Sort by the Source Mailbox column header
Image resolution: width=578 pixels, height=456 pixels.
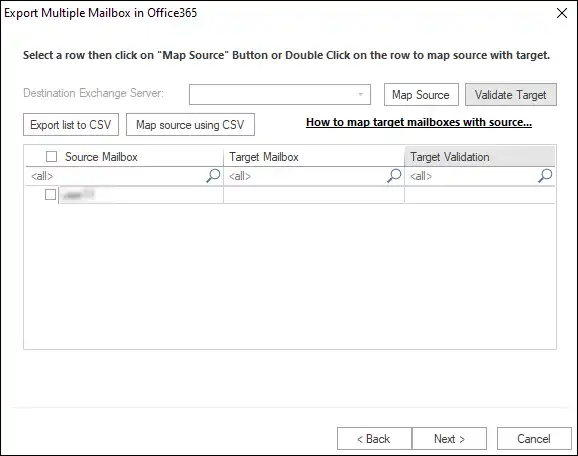point(101,157)
